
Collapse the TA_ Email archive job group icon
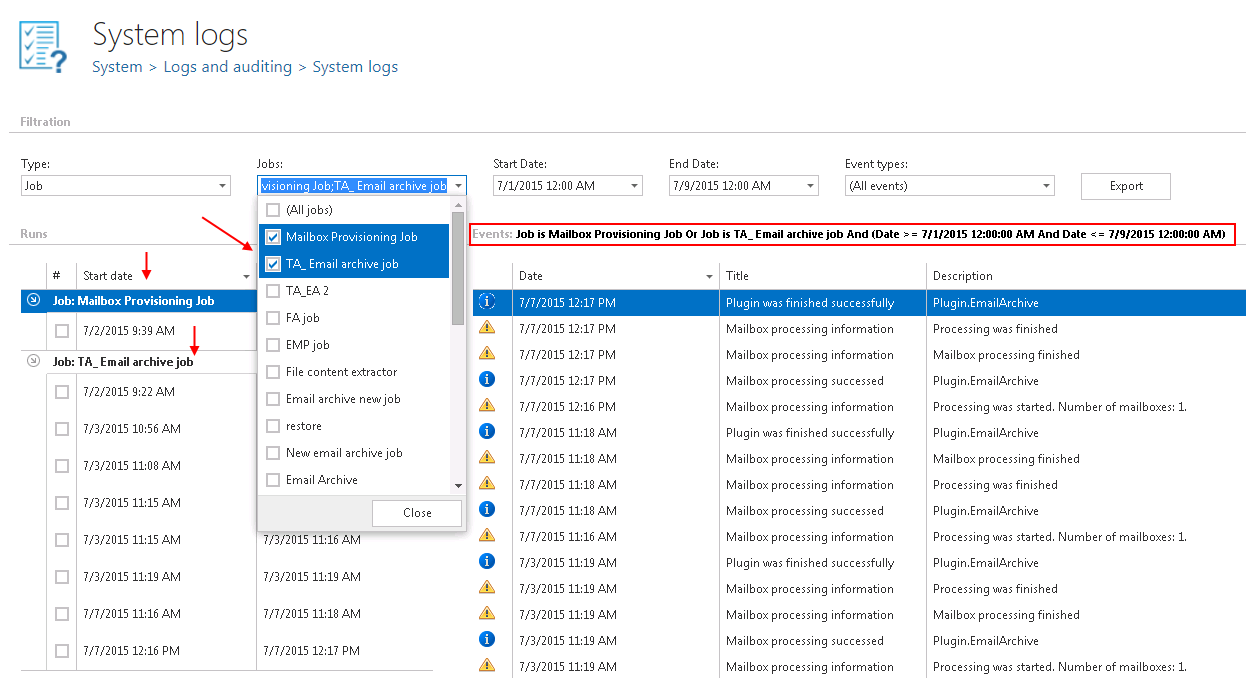click(x=33, y=361)
